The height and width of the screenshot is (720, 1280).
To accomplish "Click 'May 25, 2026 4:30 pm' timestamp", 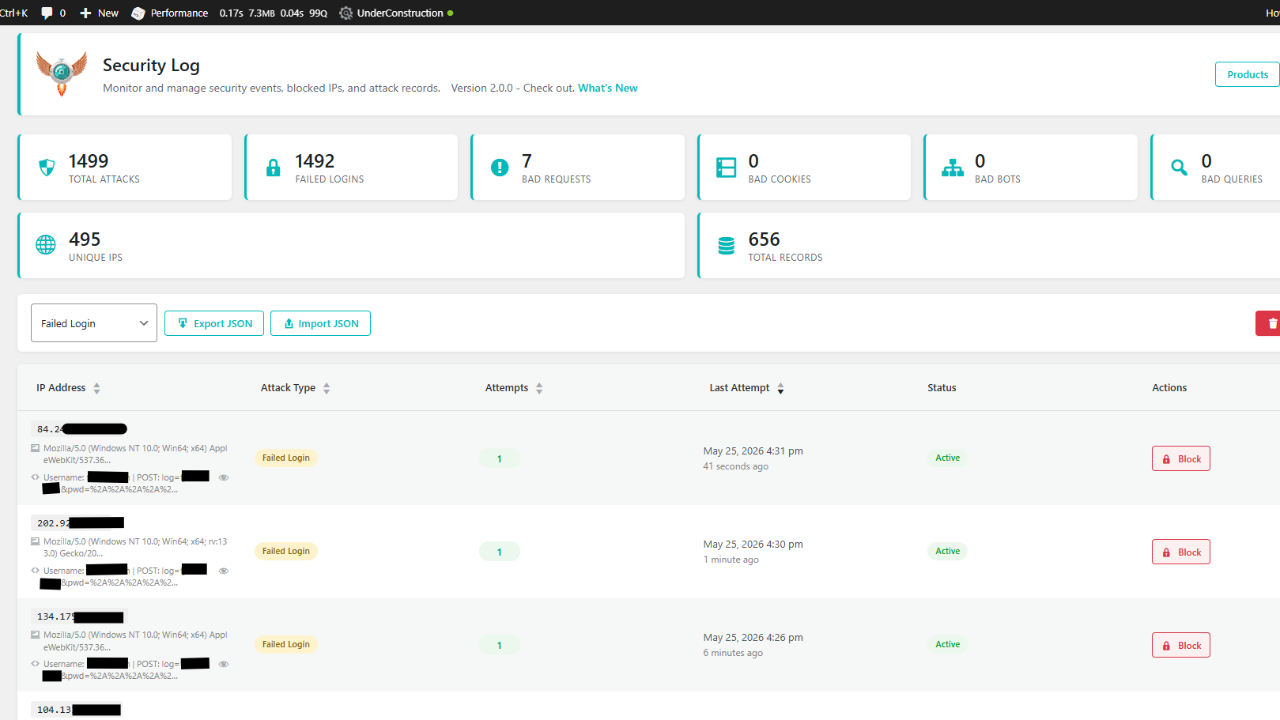I will pos(753,544).
